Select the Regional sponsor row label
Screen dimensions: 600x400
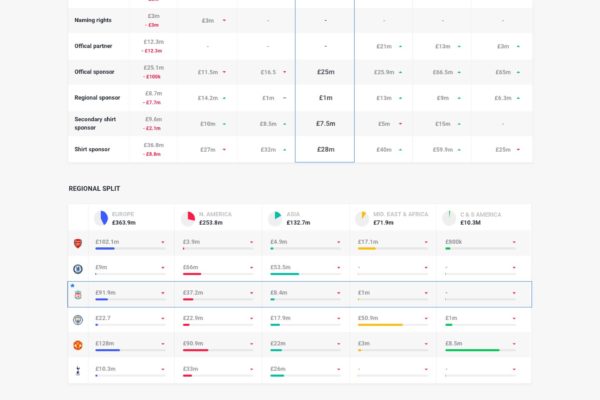(x=97, y=98)
